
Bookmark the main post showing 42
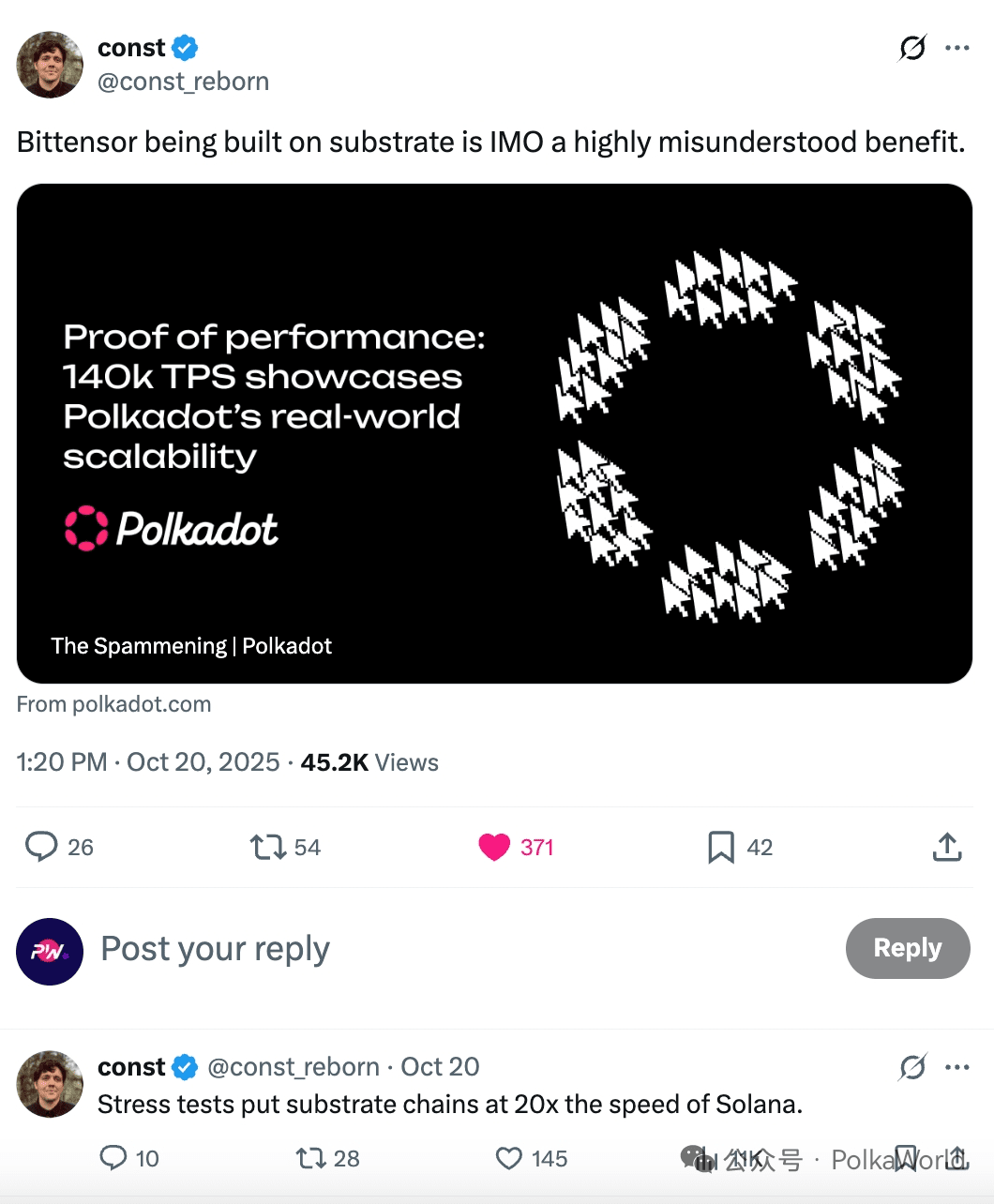(x=721, y=847)
